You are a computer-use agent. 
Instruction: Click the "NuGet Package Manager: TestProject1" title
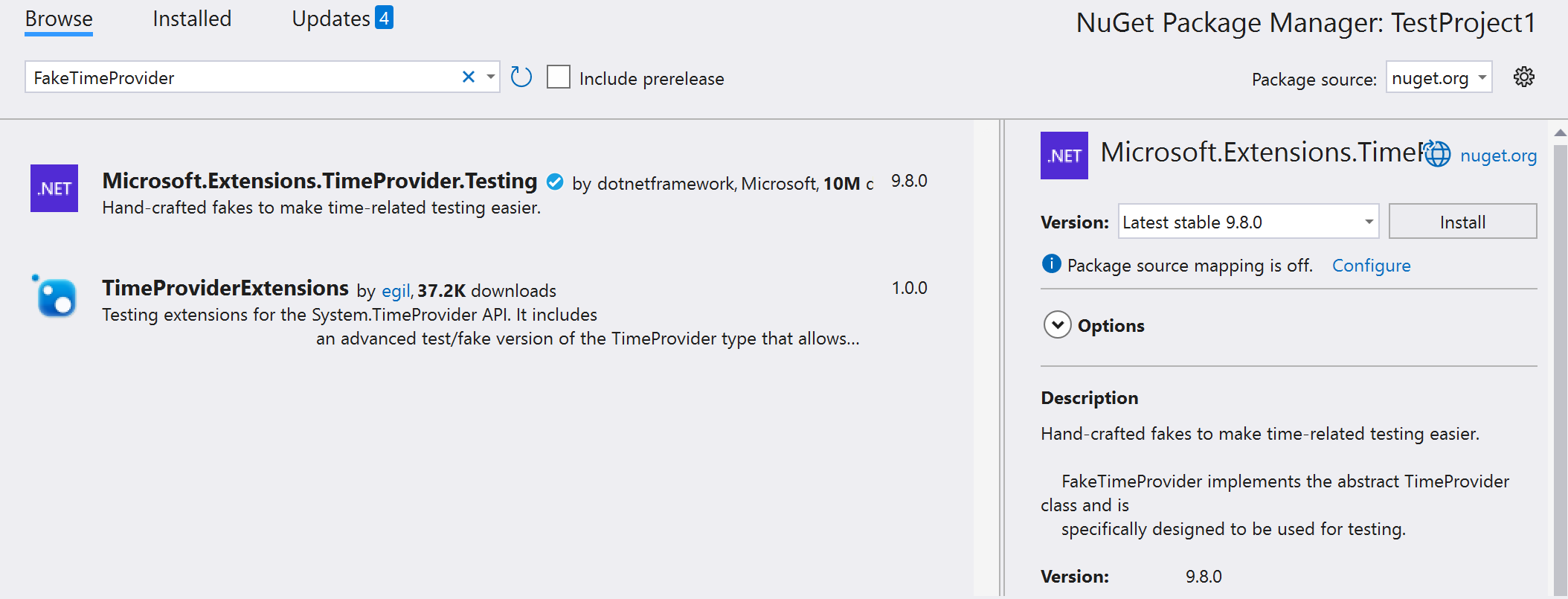click(x=1306, y=23)
